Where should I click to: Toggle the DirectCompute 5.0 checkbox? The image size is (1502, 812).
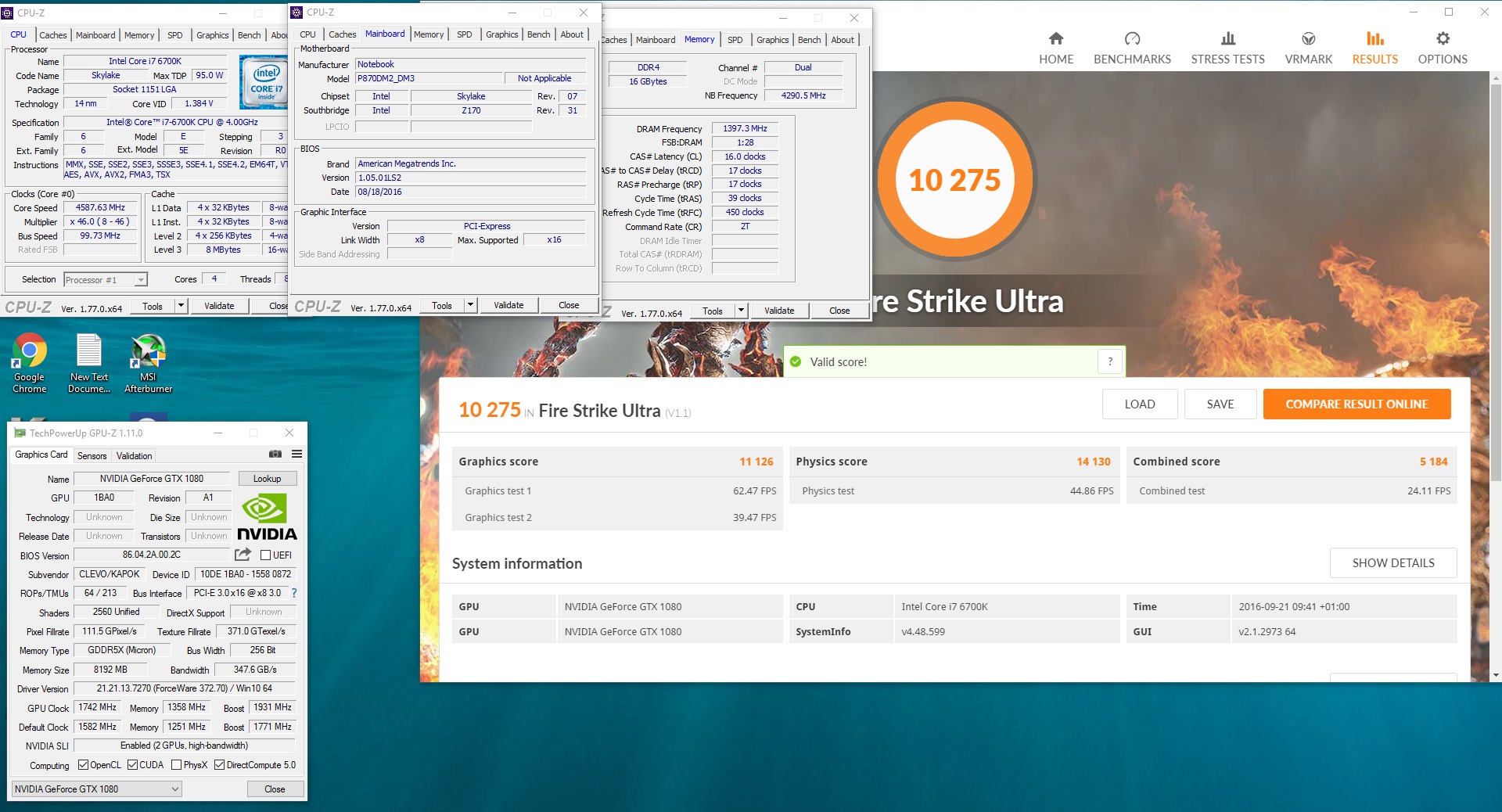click(x=219, y=765)
